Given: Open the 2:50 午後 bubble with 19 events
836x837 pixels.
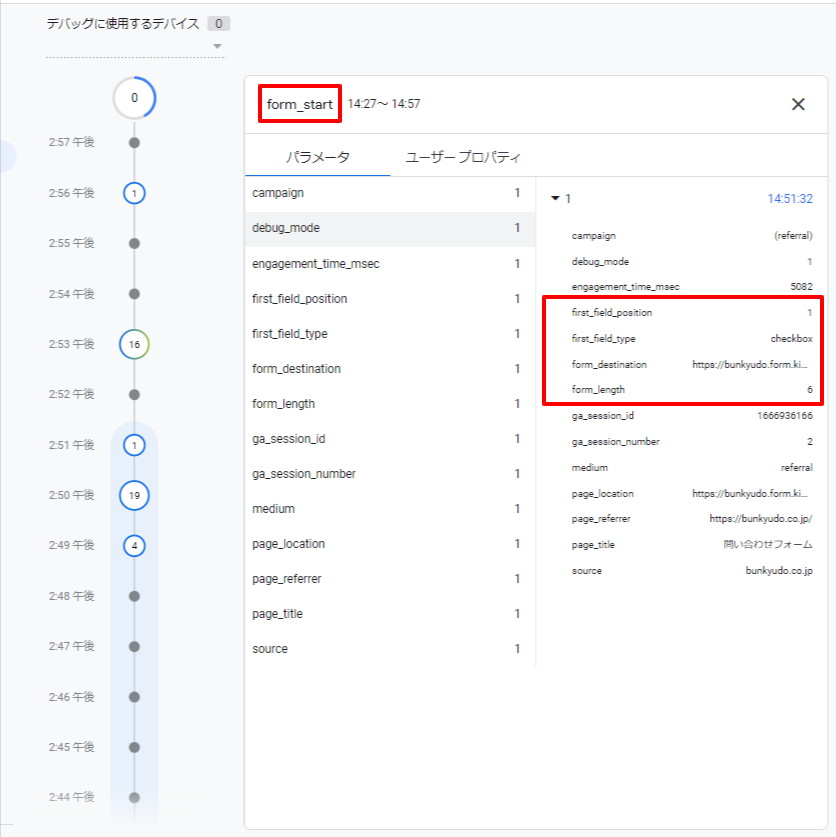Looking at the screenshot, I should (135, 495).
